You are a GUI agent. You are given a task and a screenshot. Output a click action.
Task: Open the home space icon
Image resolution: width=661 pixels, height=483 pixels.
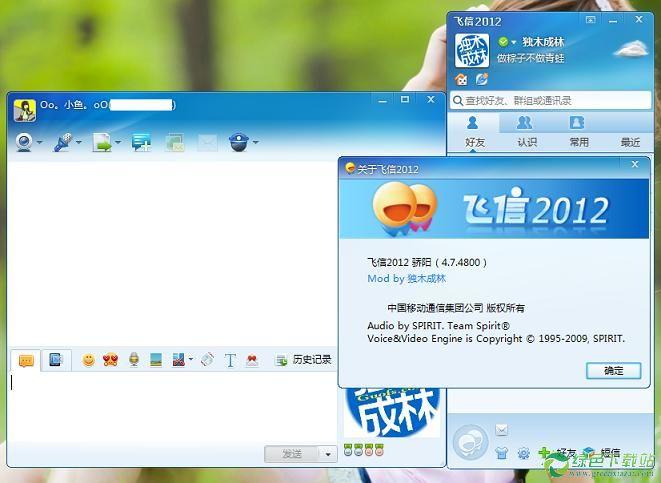[x=462, y=79]
